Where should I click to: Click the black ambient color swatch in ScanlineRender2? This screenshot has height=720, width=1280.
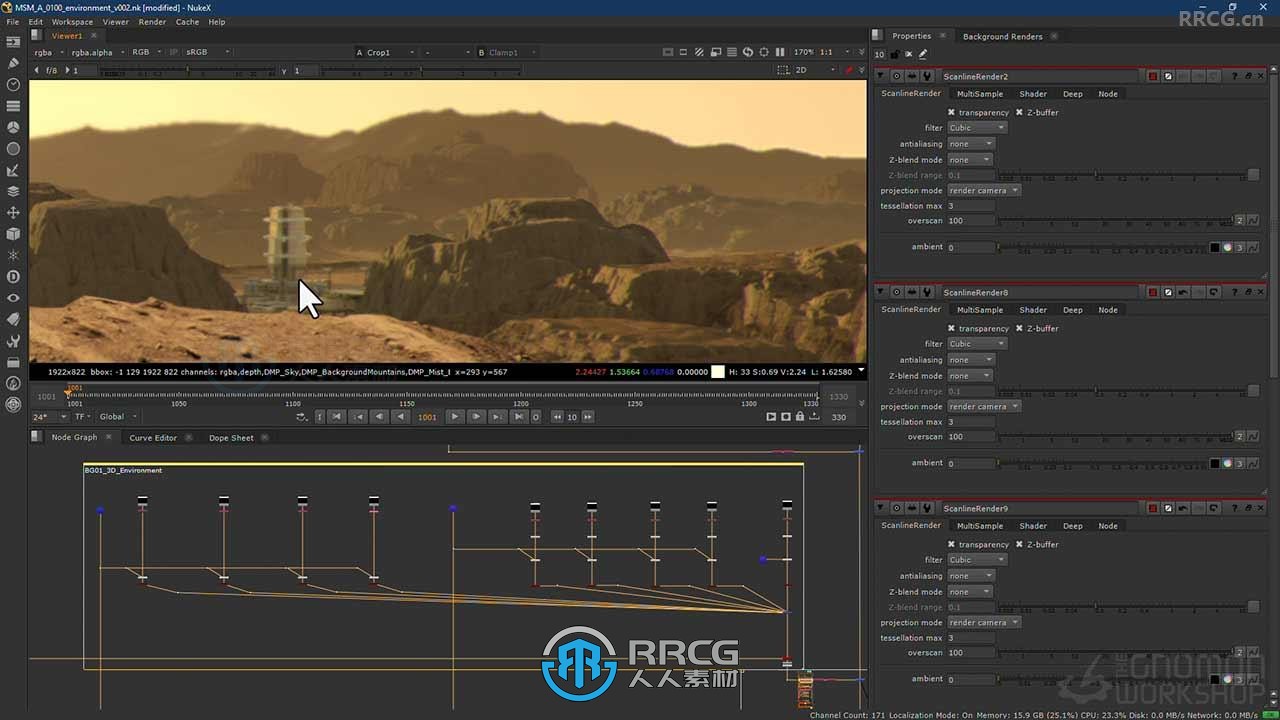[1214, 247]
